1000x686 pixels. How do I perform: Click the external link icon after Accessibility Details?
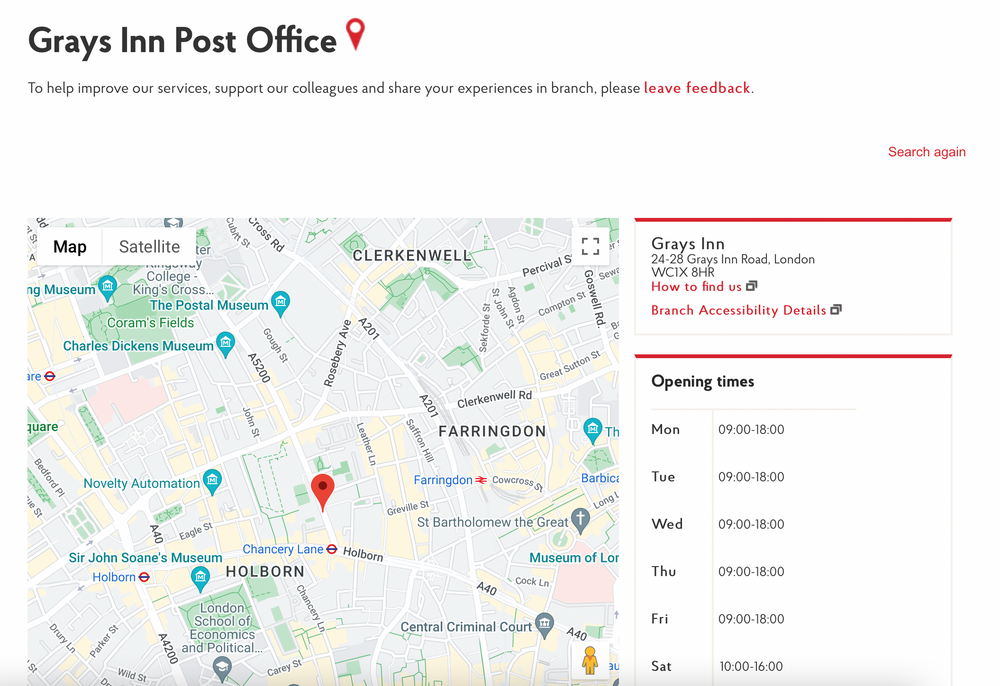tap(836, 309)
